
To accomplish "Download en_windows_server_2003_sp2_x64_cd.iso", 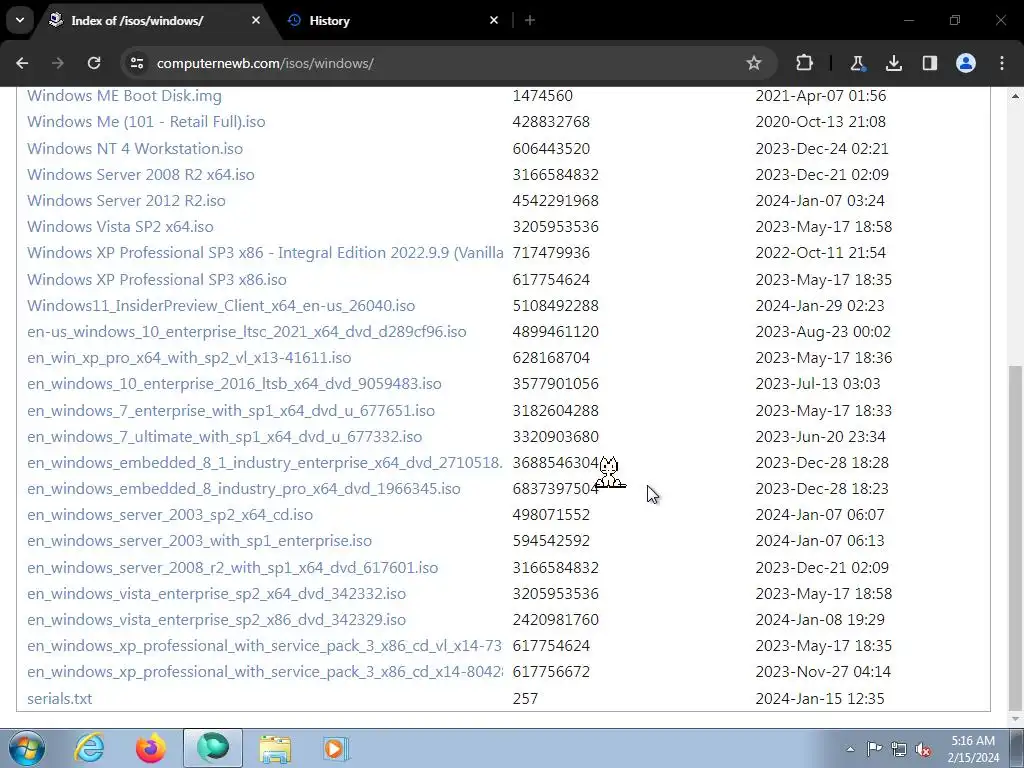I will click(x=170, y=516).
